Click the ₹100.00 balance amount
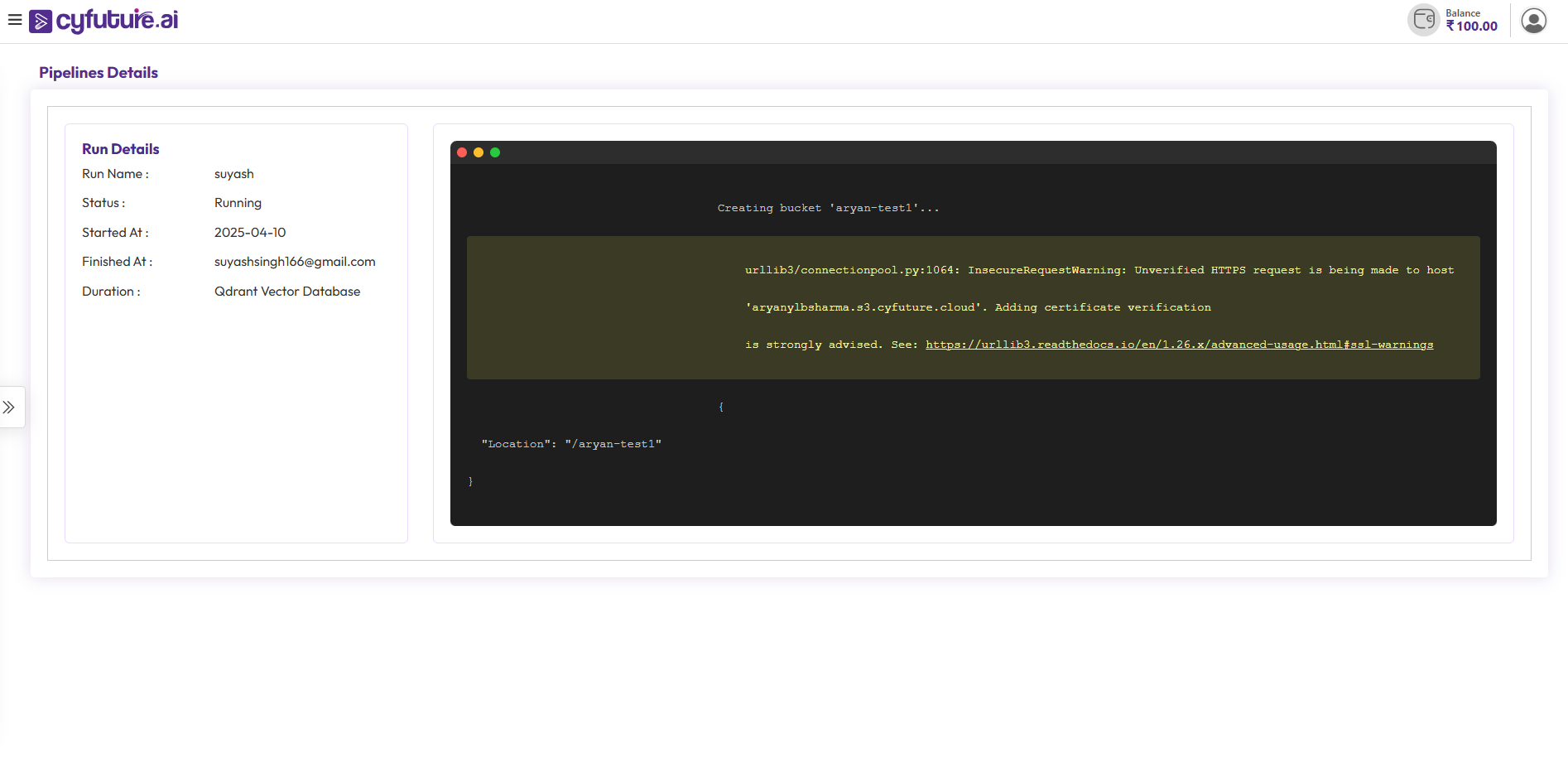1568x772 pixels. [x=1472, y=27]
